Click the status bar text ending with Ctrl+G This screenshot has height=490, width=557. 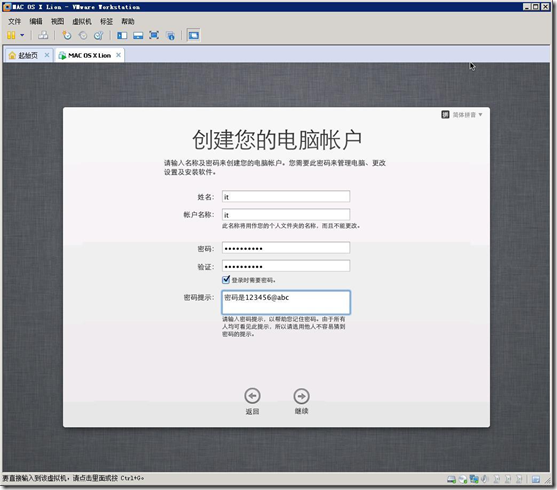(73, 478)
